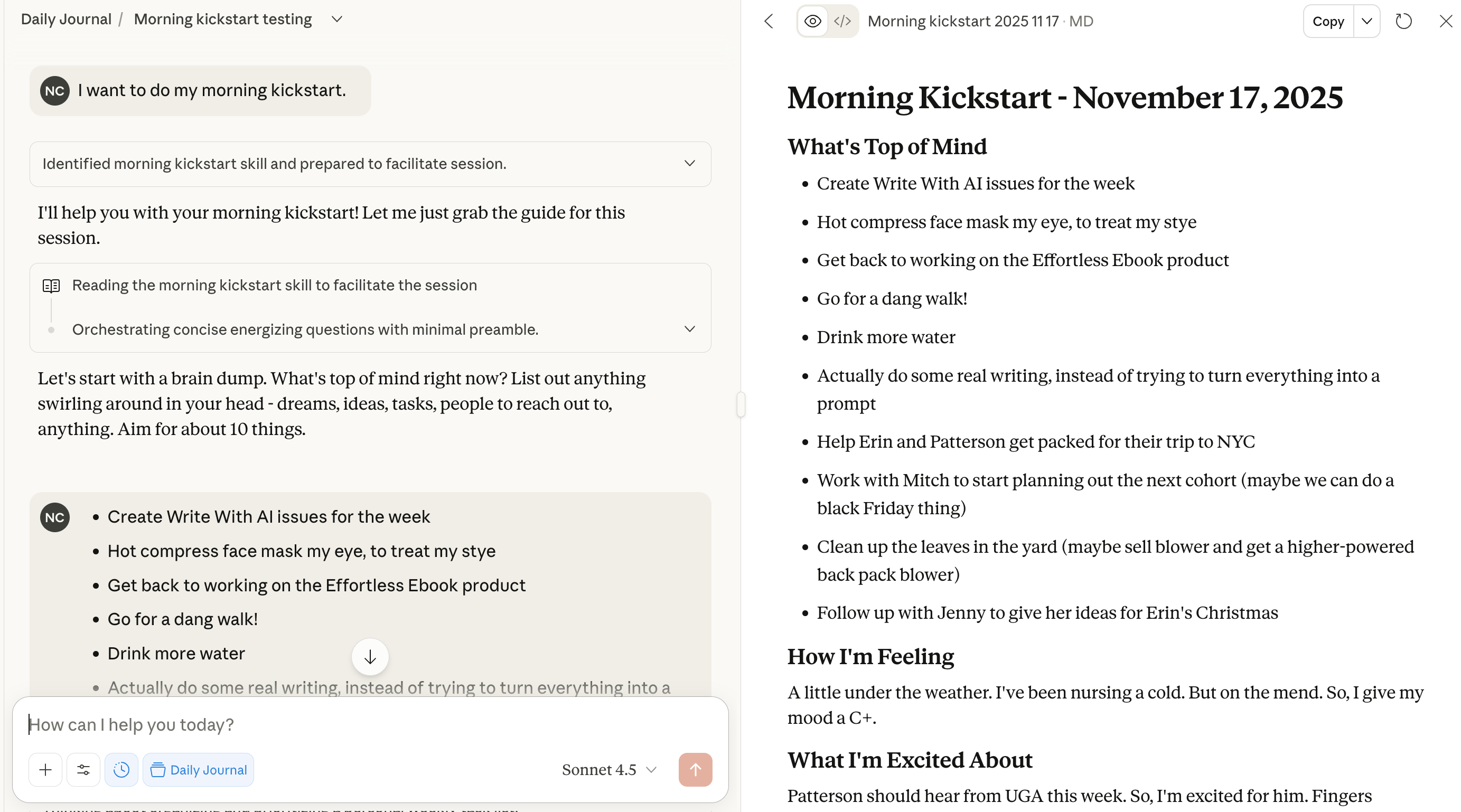Switch artifact to preview eye view
This screenshot has width=1461, height=812.
(x=812, y=22)
